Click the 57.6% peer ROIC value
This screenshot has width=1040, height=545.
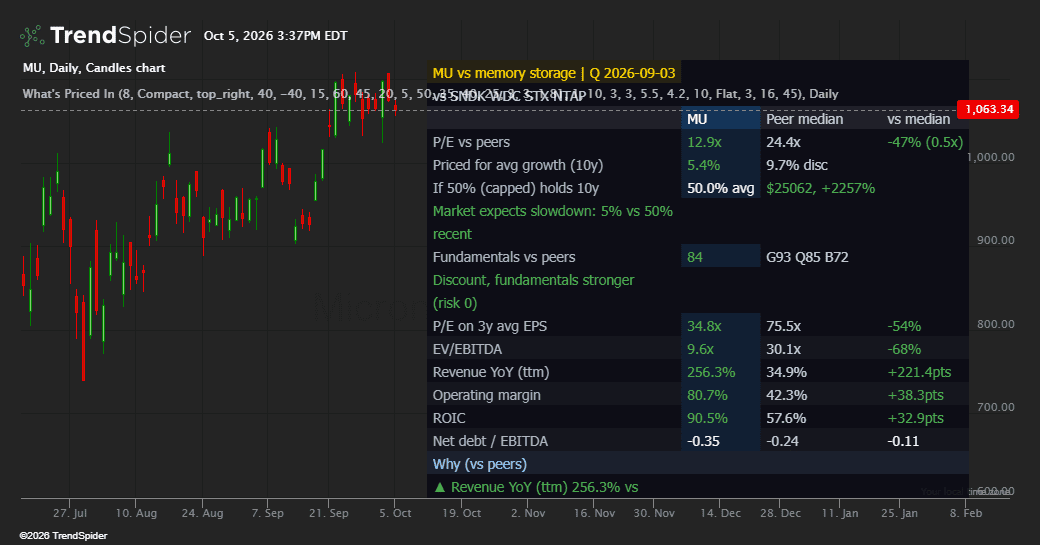click(787, 418)
